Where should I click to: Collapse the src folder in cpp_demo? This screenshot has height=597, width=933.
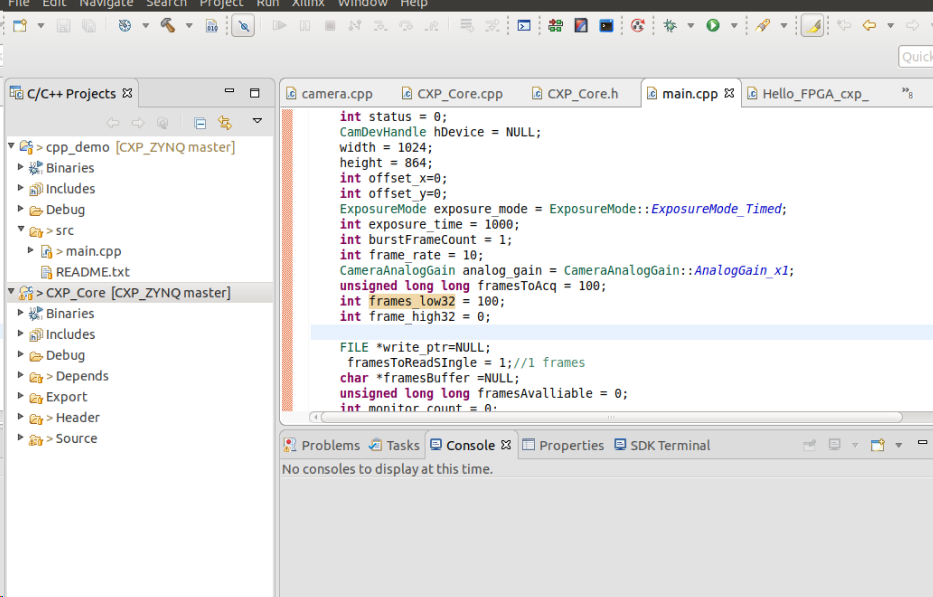(x=21, y=231)
